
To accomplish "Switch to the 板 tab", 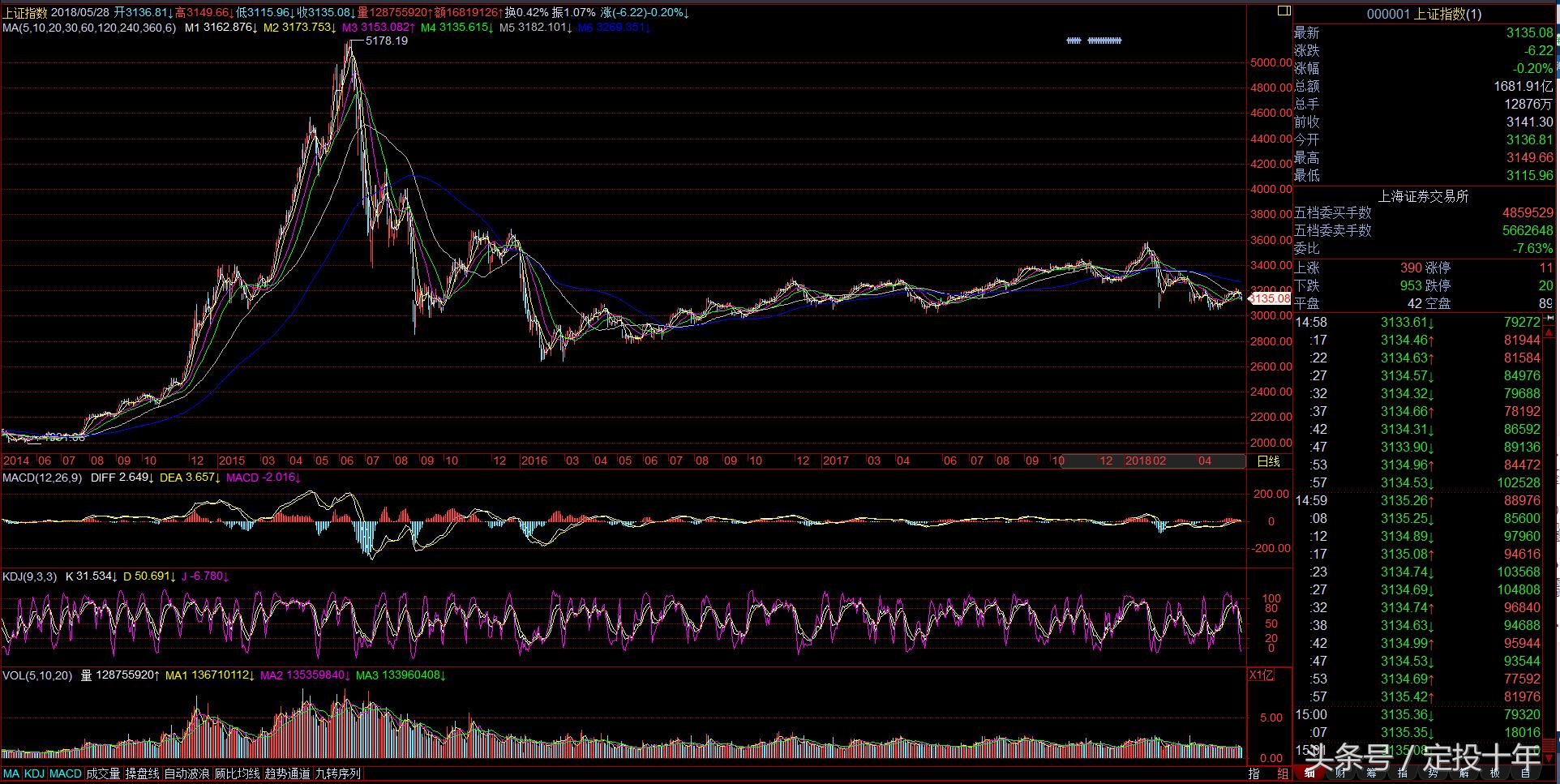I will [1494, 774].
